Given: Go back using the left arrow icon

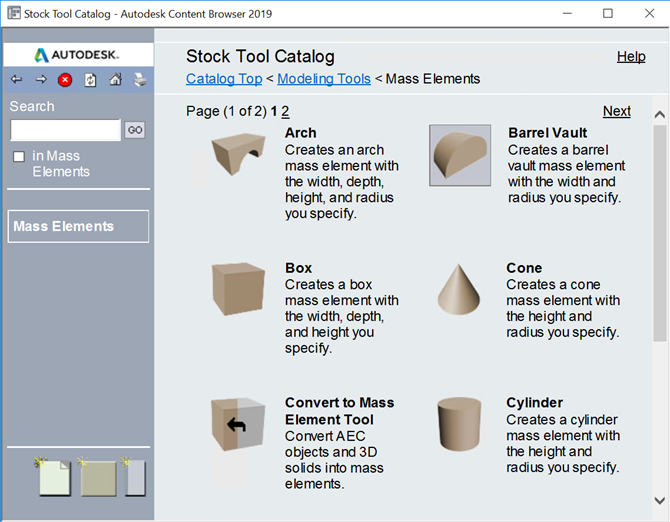Looking at the screenshot, I should pos(17,79).
